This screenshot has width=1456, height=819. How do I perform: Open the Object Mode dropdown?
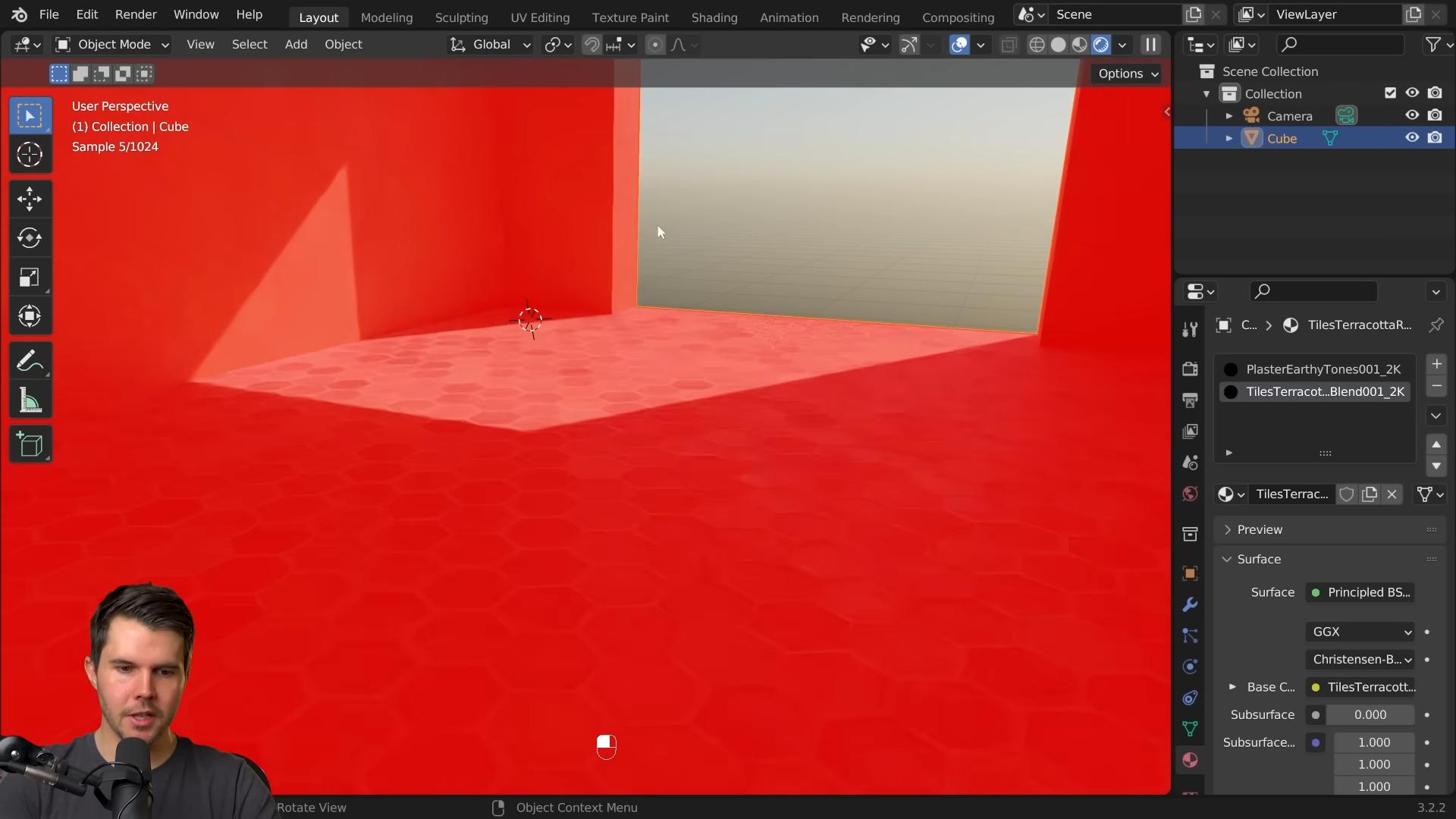[x=112, y=45]
